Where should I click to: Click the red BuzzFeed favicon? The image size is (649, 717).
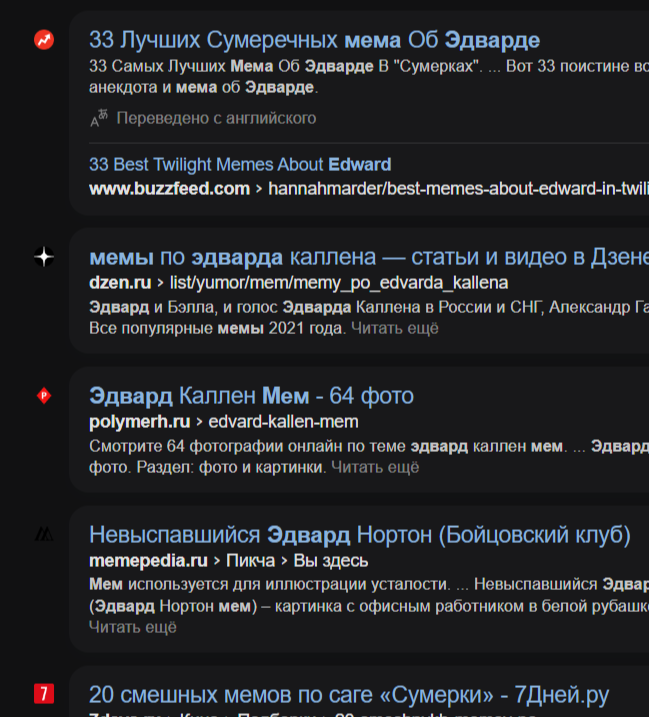point(44,40)
